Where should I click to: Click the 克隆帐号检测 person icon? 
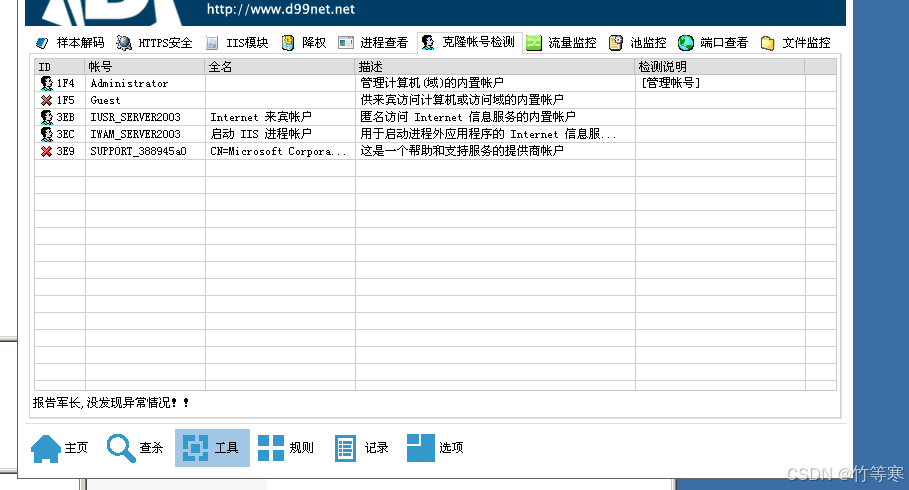428,42
